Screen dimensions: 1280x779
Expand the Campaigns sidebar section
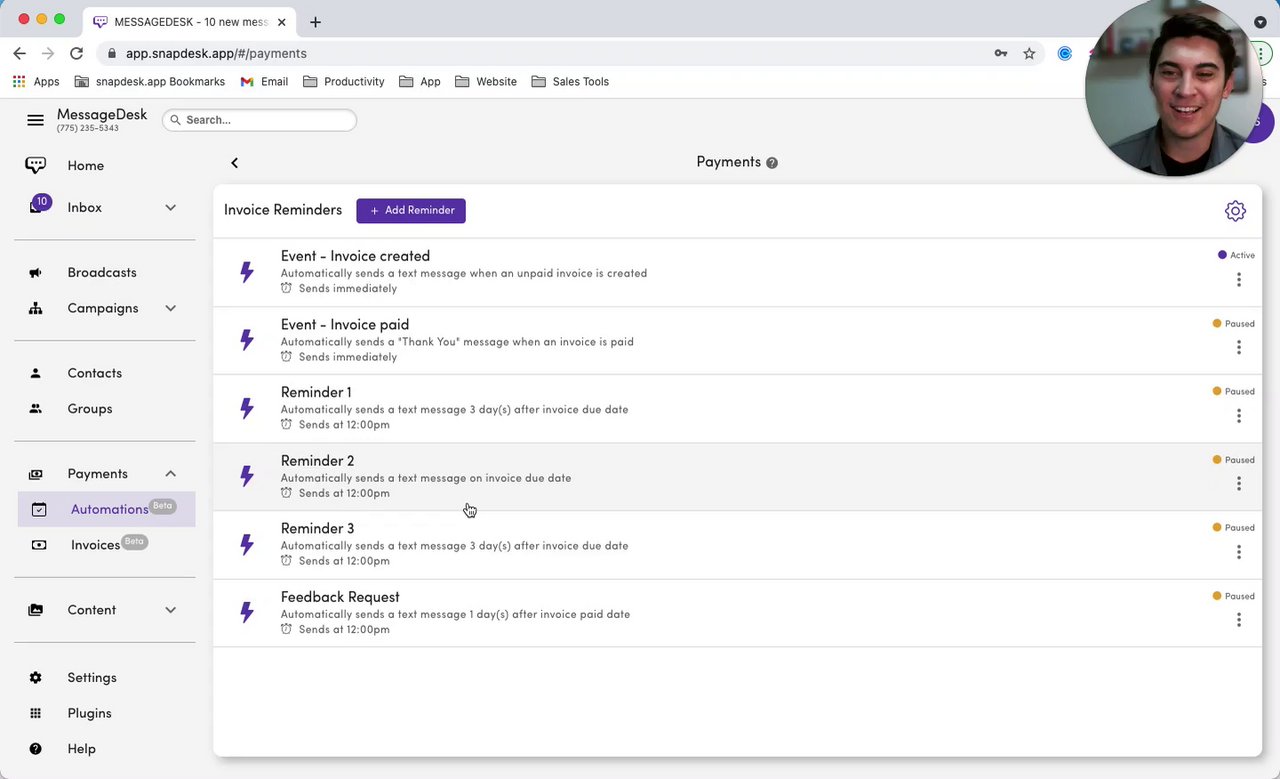pos(170,308)
